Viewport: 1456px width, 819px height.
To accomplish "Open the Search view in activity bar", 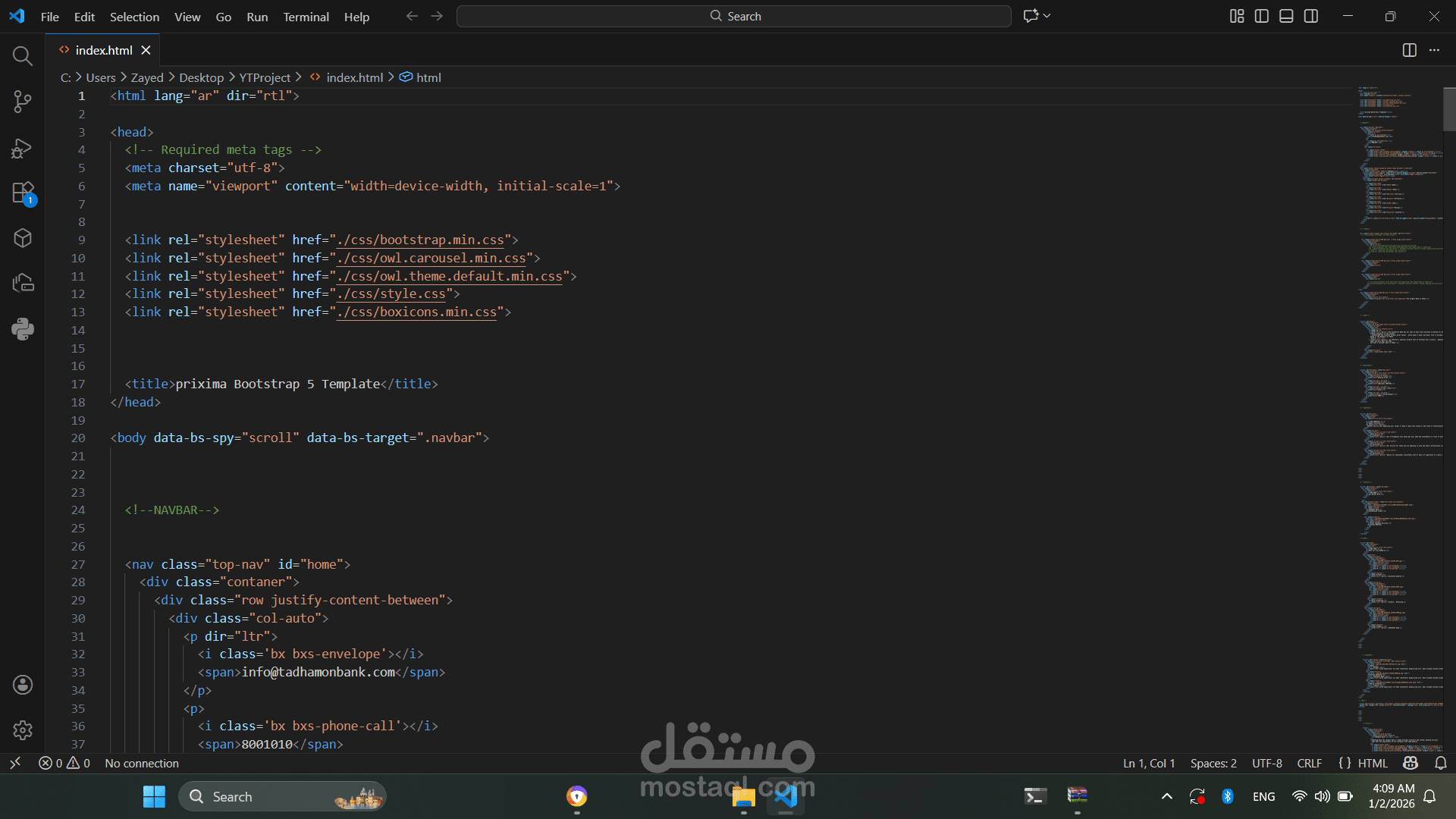I will click(x=23, y=56).
